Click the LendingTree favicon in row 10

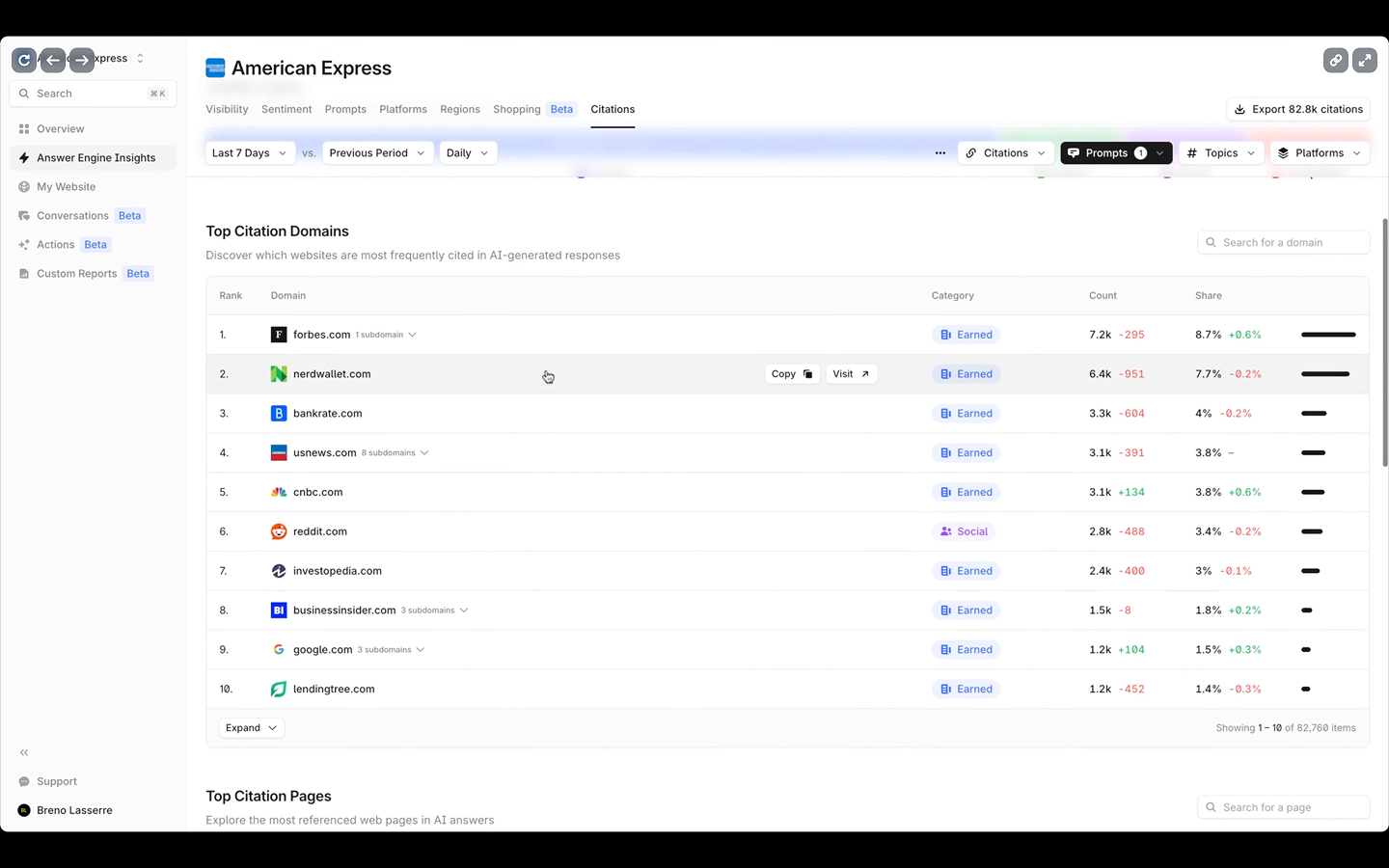[279, 689]
